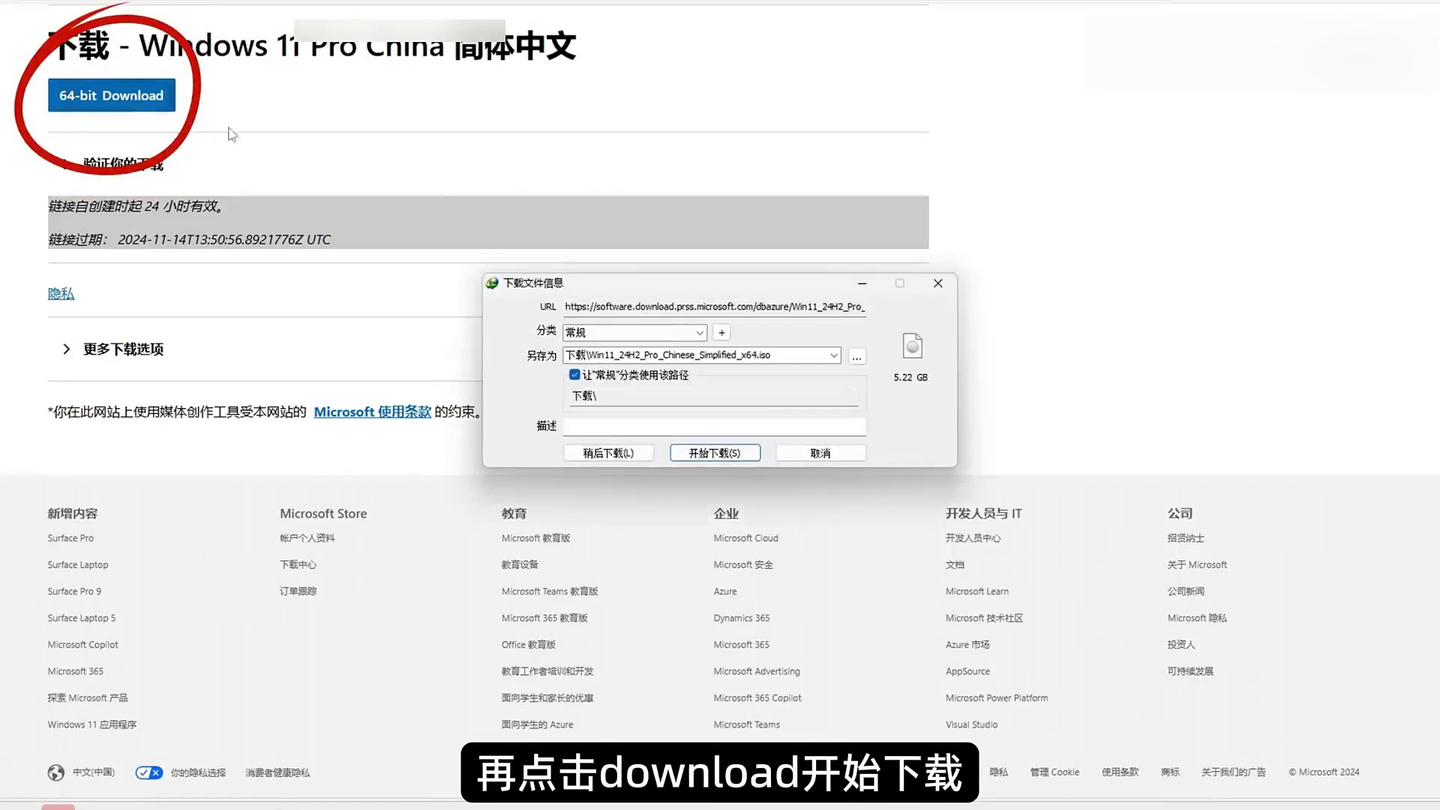Image resolution: width=1440 pixels, height=810 pixels.
Task: Open 关于我们的广告 footer link
Action: pos(1234,772)
